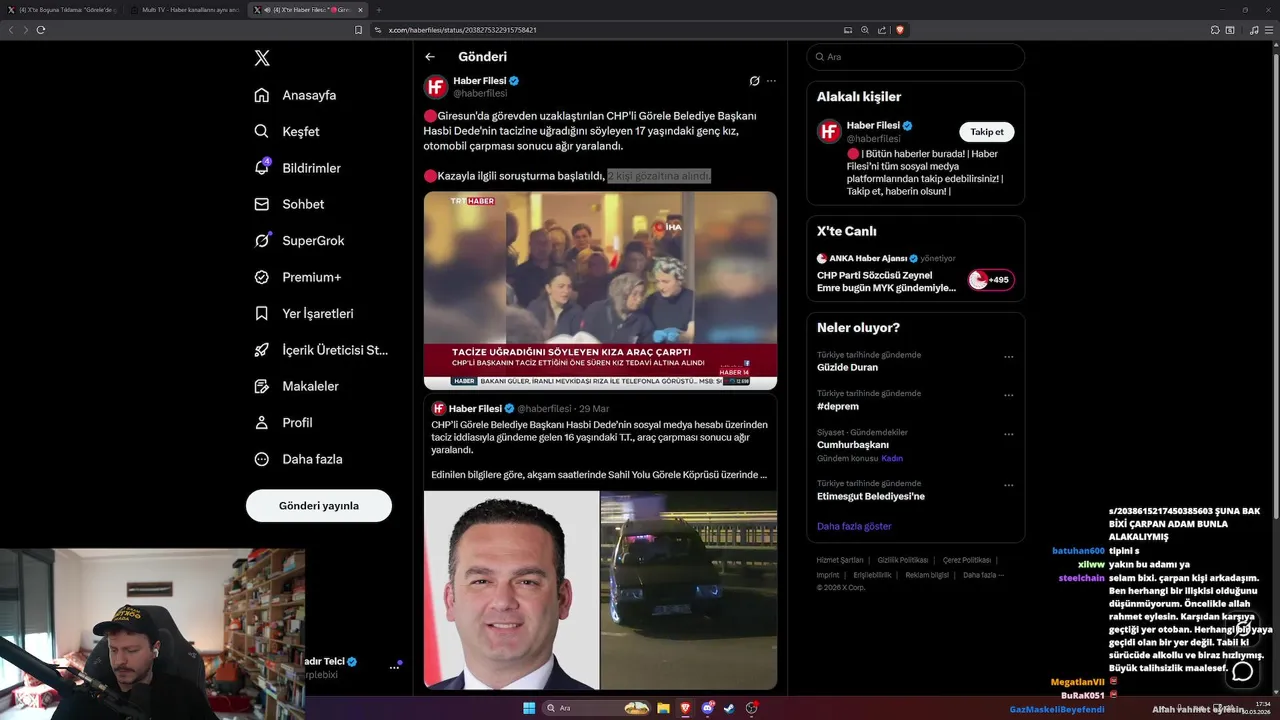Open account switcher dots near profile name
Screen dimensions: 1280x720
[394, 666]
